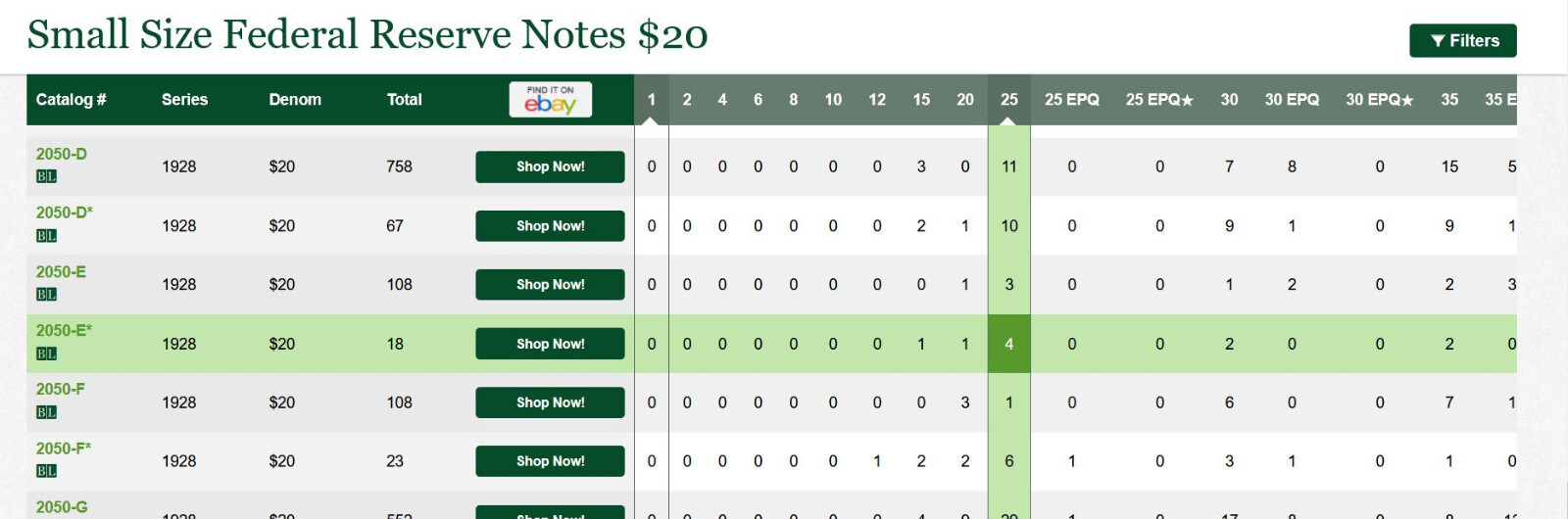Open catalog link 2050-D
Screen dimensions: 1568x519
click(61, 154)
